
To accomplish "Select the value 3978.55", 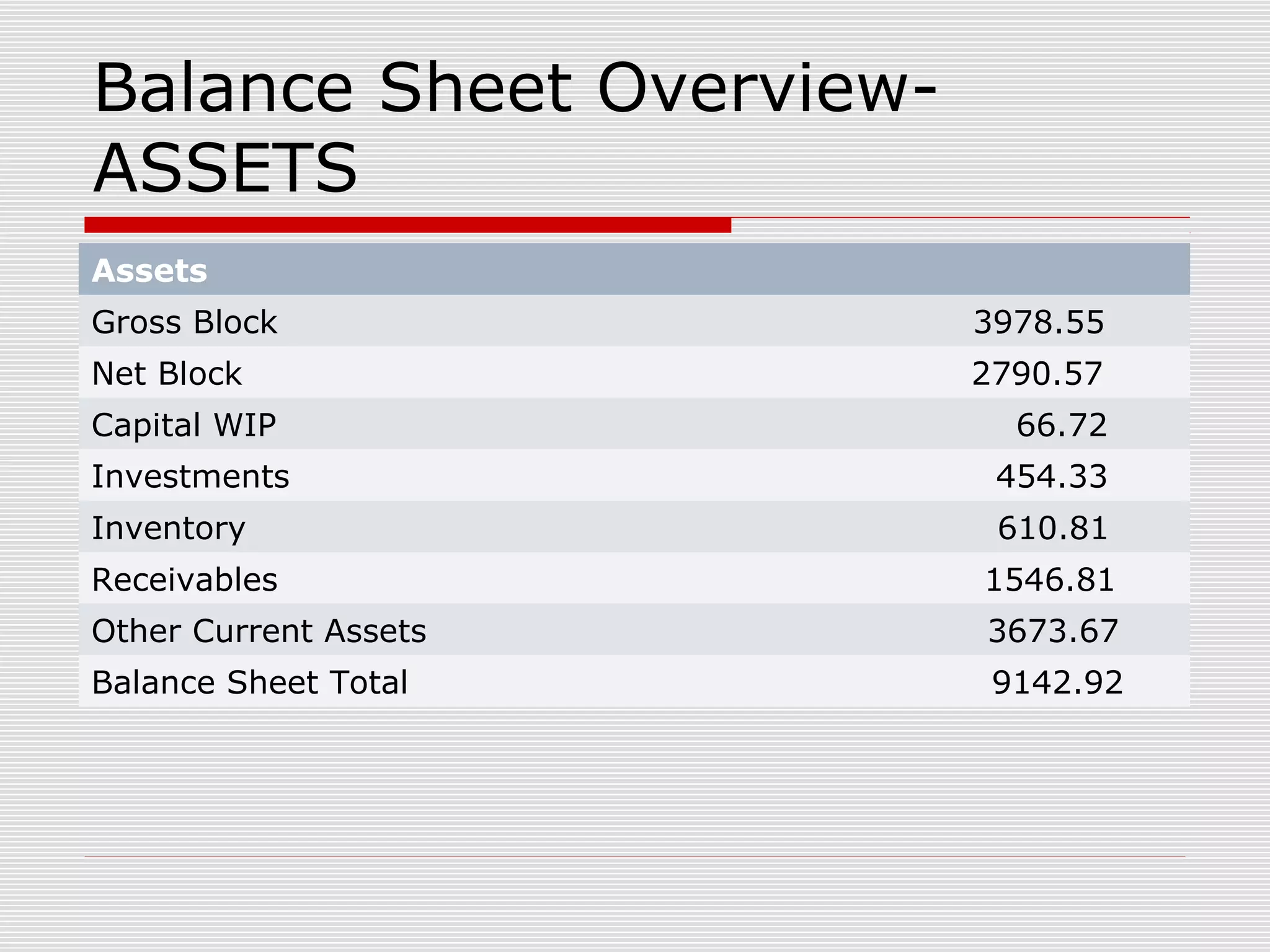I will pyautogui.click(x=1039, y=322).
